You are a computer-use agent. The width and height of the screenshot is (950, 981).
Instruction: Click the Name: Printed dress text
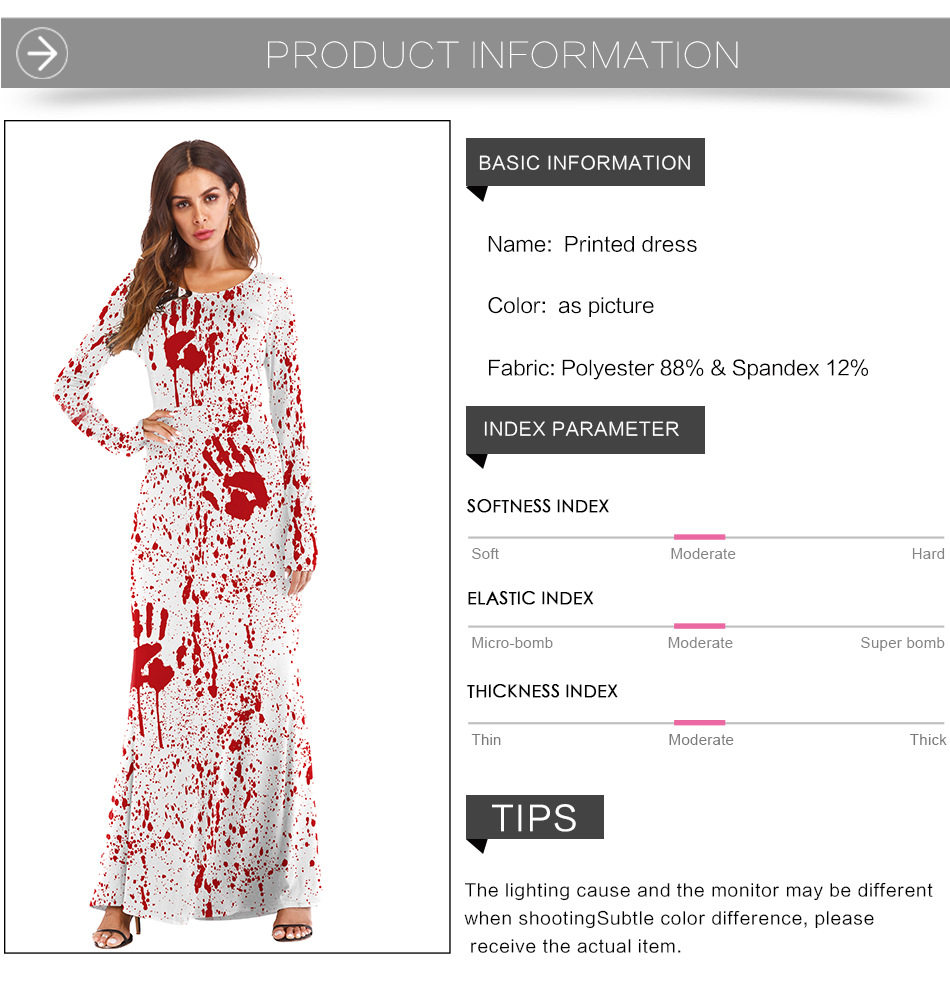(x=592, y=244)
